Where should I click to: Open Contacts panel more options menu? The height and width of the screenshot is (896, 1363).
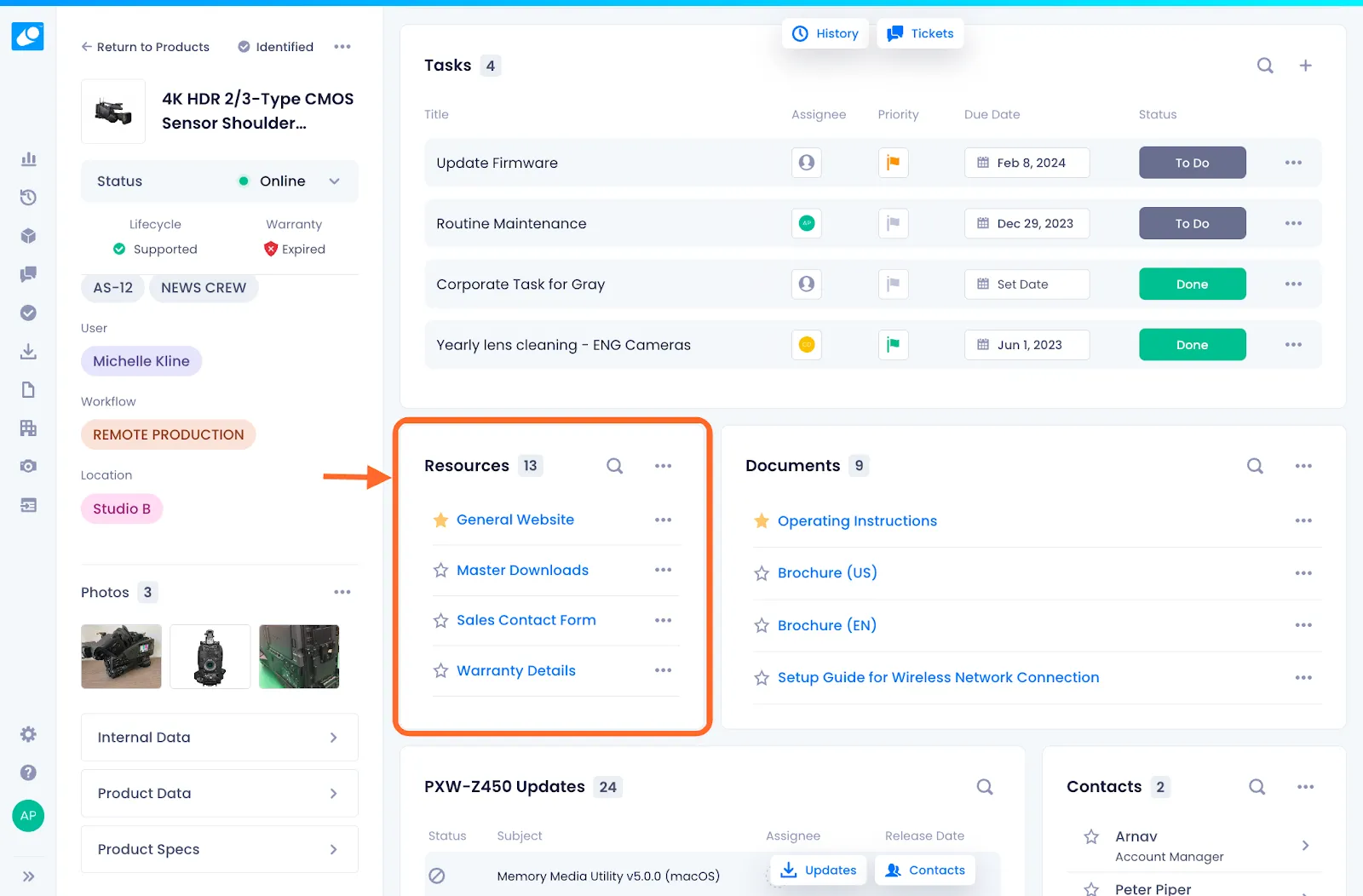click(1305, 787)
